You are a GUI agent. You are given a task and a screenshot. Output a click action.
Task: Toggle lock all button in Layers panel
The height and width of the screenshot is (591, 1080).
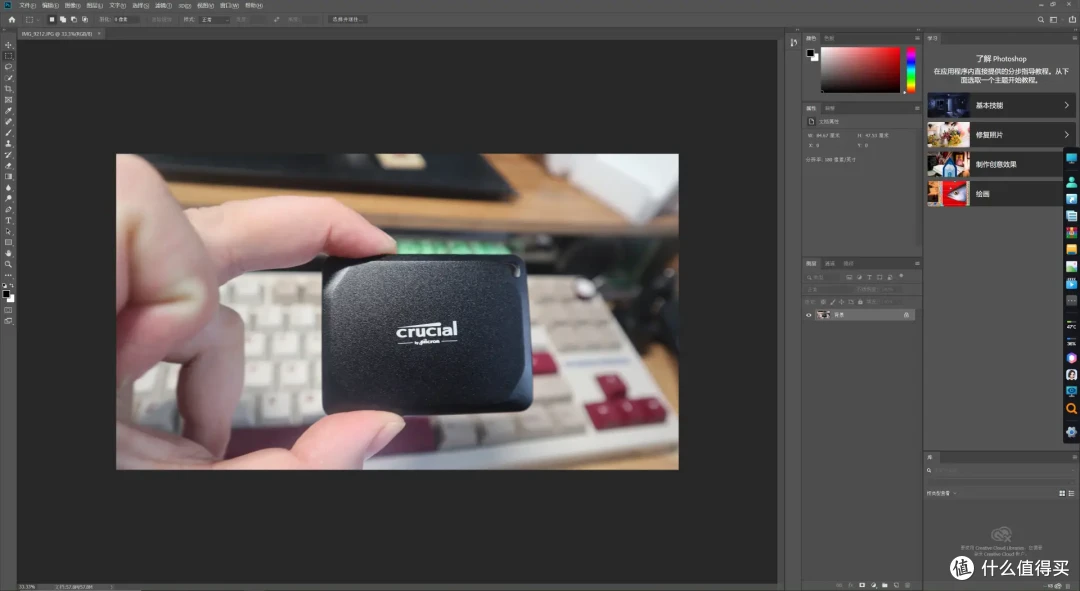point(860,302)
